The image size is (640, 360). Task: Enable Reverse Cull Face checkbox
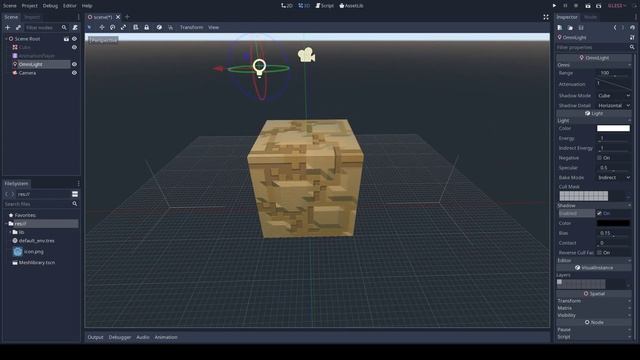[x=599, y=253]
